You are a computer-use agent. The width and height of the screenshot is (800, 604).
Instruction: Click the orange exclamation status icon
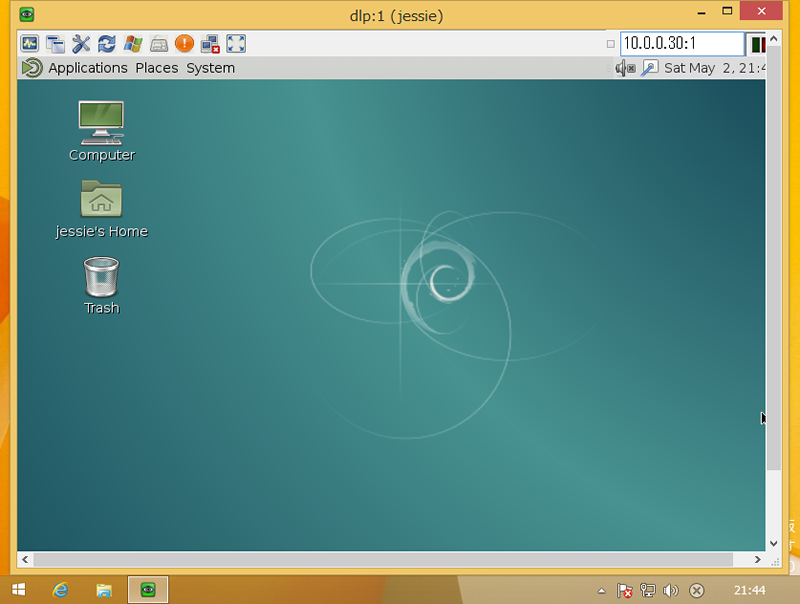click(184, 44)
